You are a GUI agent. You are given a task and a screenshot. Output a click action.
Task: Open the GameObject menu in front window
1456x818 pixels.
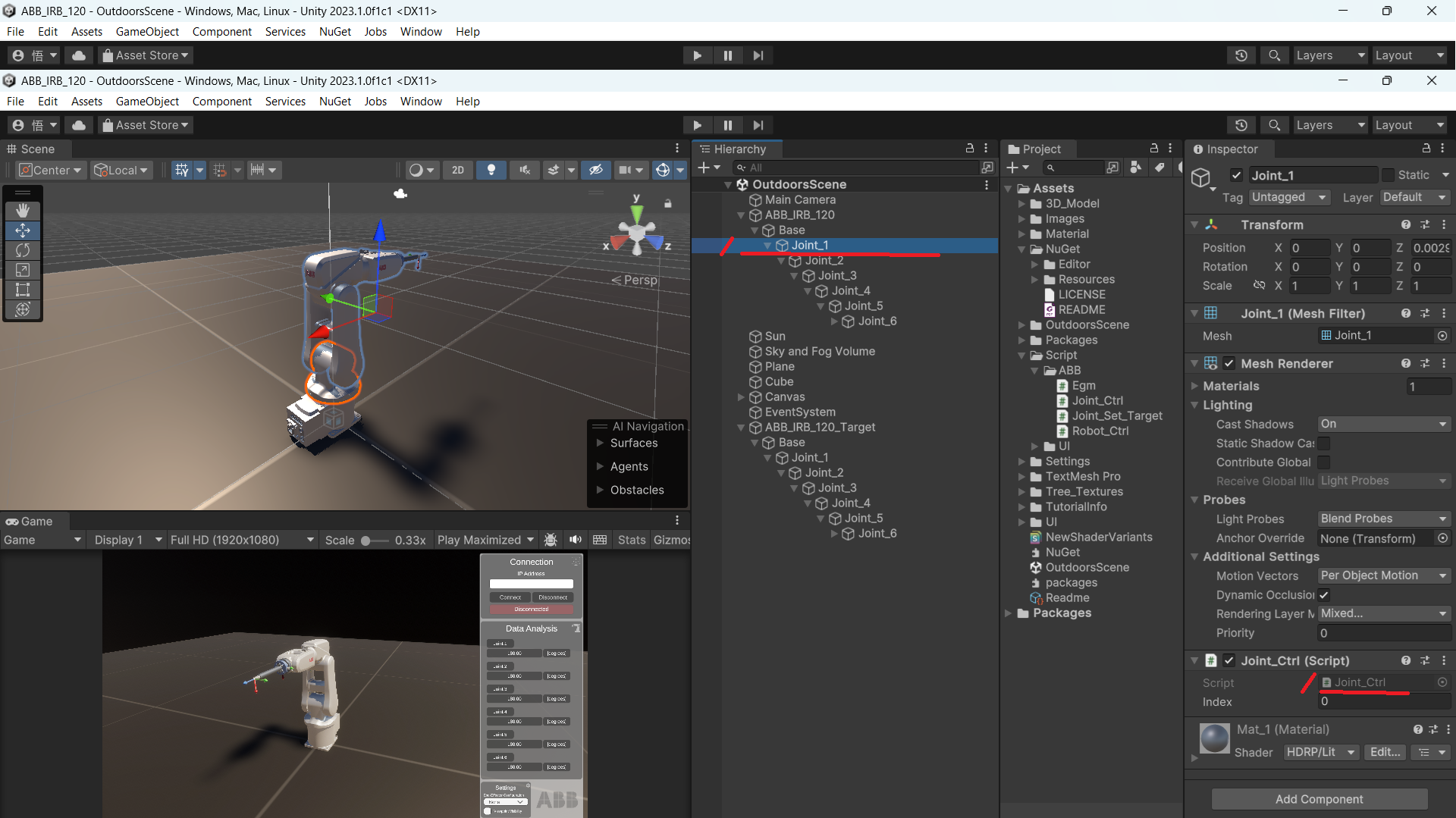coord(147,102)
